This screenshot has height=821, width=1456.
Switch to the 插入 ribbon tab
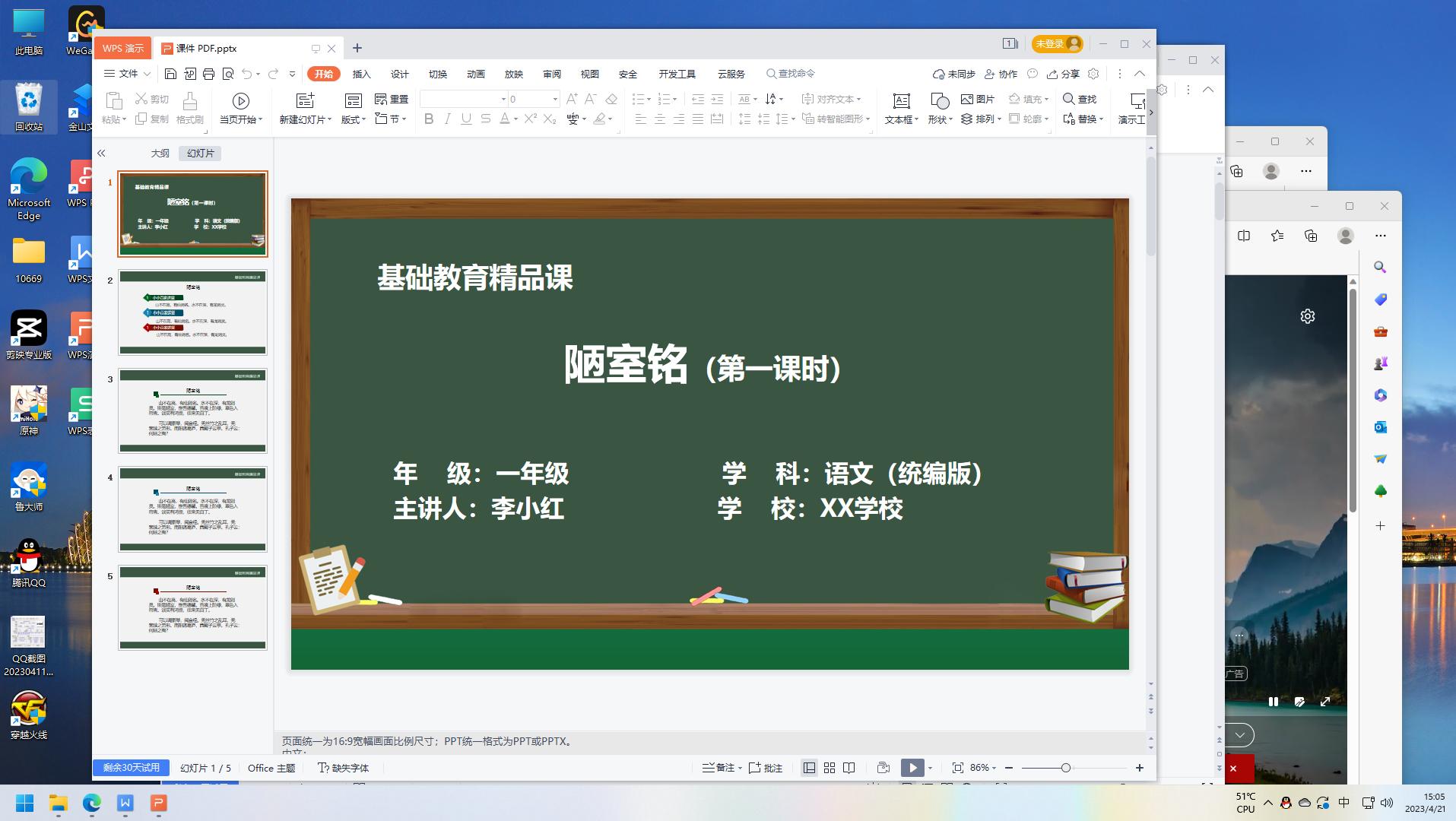click(361, 74)
